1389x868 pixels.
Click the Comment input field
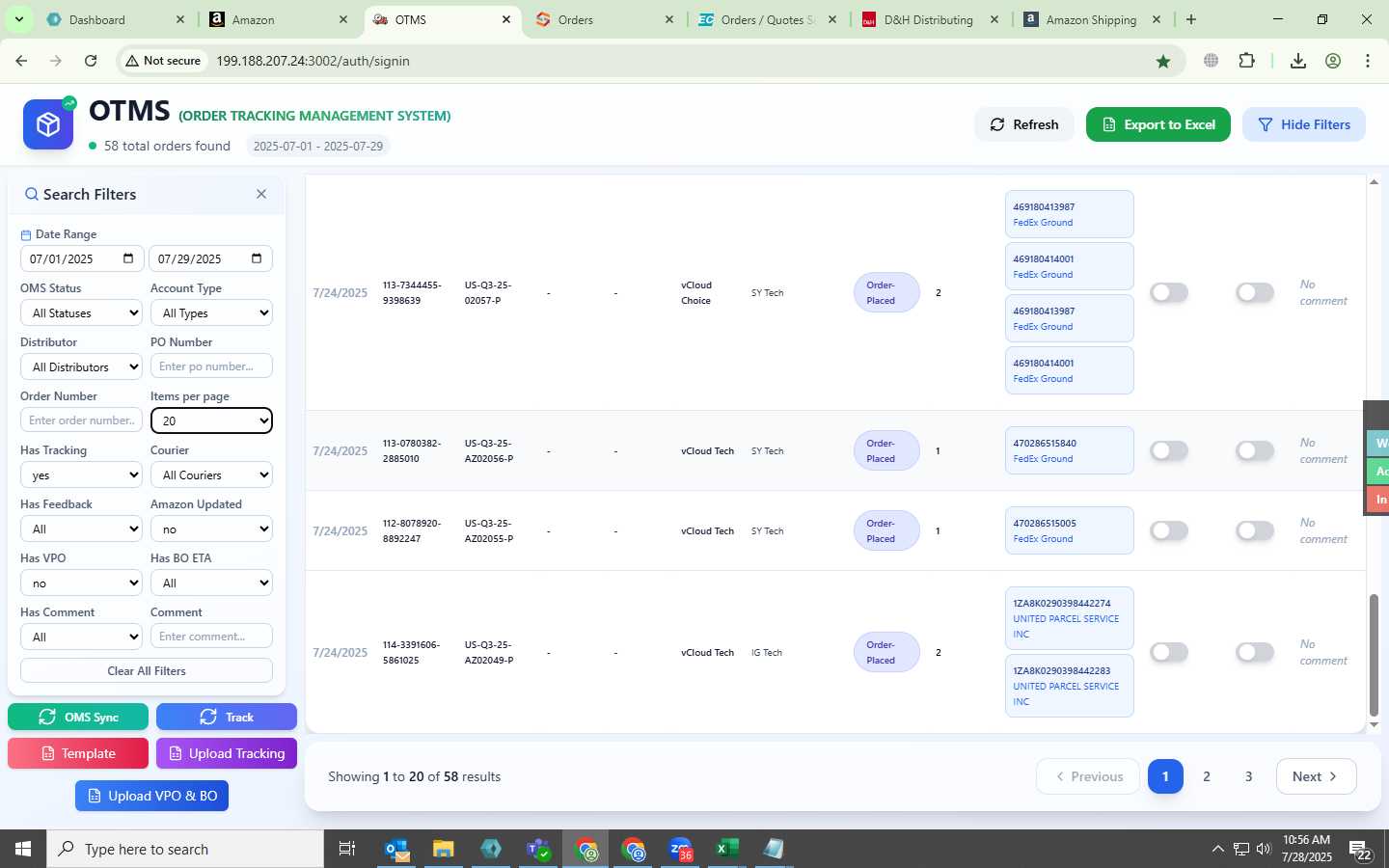coord(211,637)
